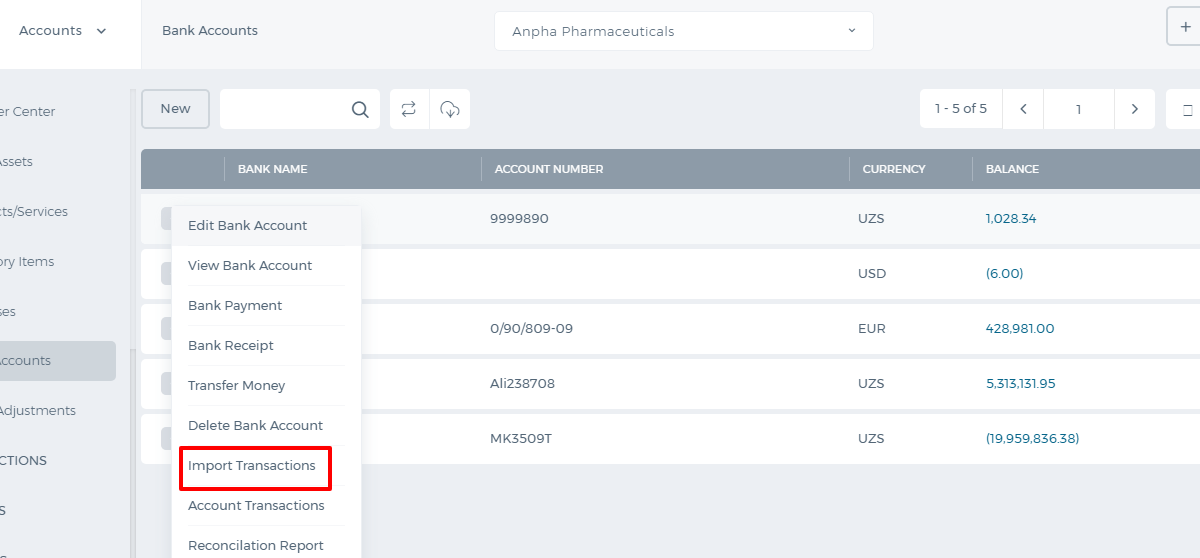Viewport: 1200px width, 558px height.
Task: Expand Anpha Pharmaceuticals company selector
Action: (684, 31)
